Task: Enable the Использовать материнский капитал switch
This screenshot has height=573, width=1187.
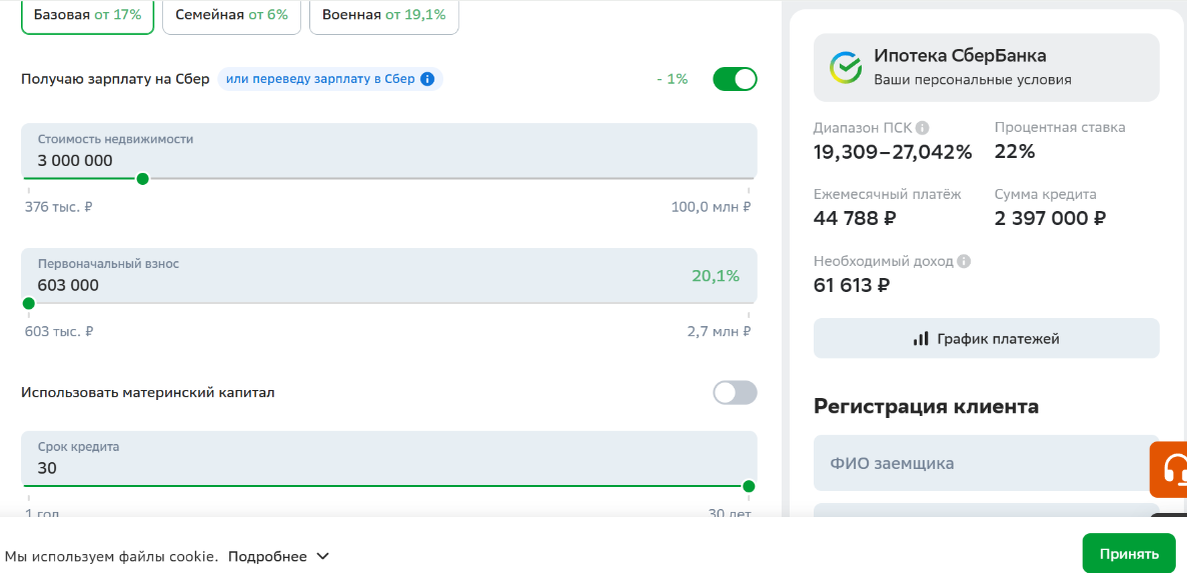Action: [734, 393]
